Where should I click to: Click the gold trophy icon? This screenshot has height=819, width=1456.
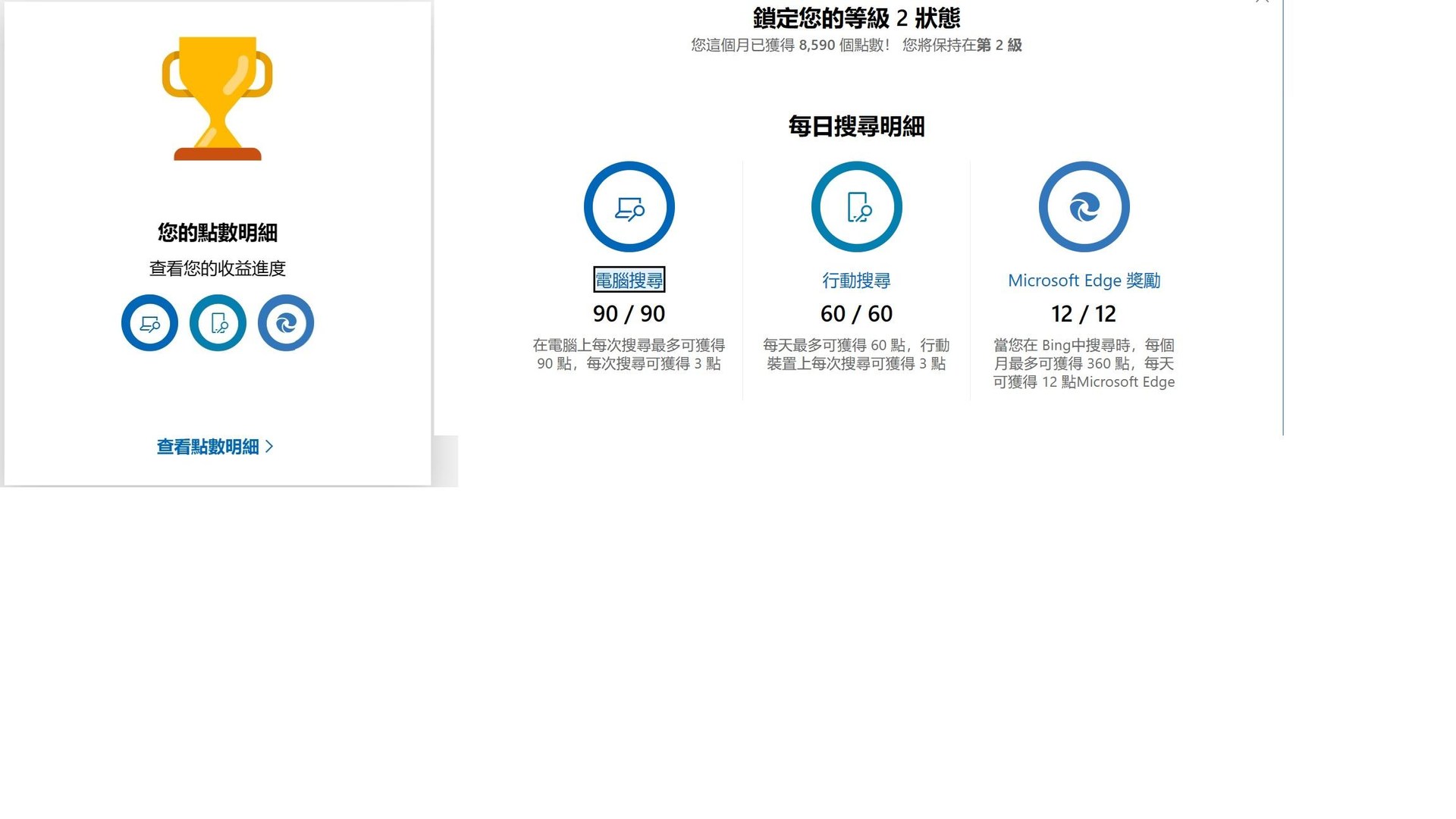[x=217, y=98]
